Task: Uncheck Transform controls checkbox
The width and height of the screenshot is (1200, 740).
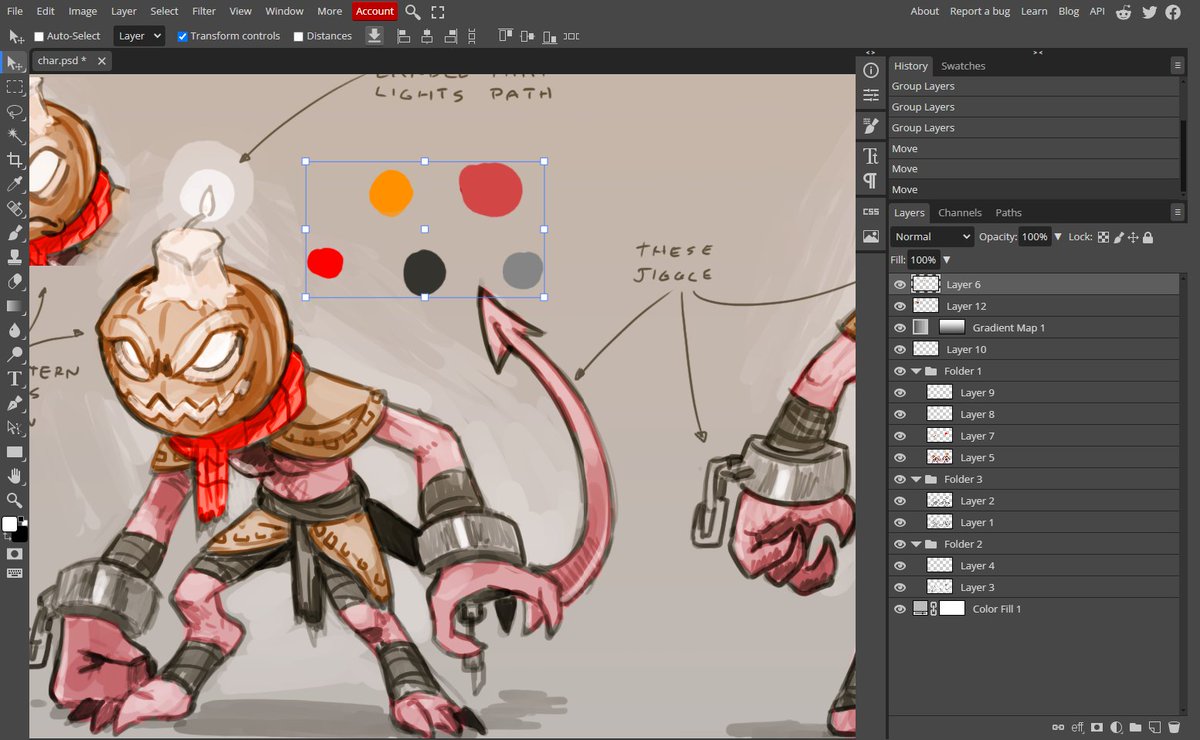Action: 183,36
